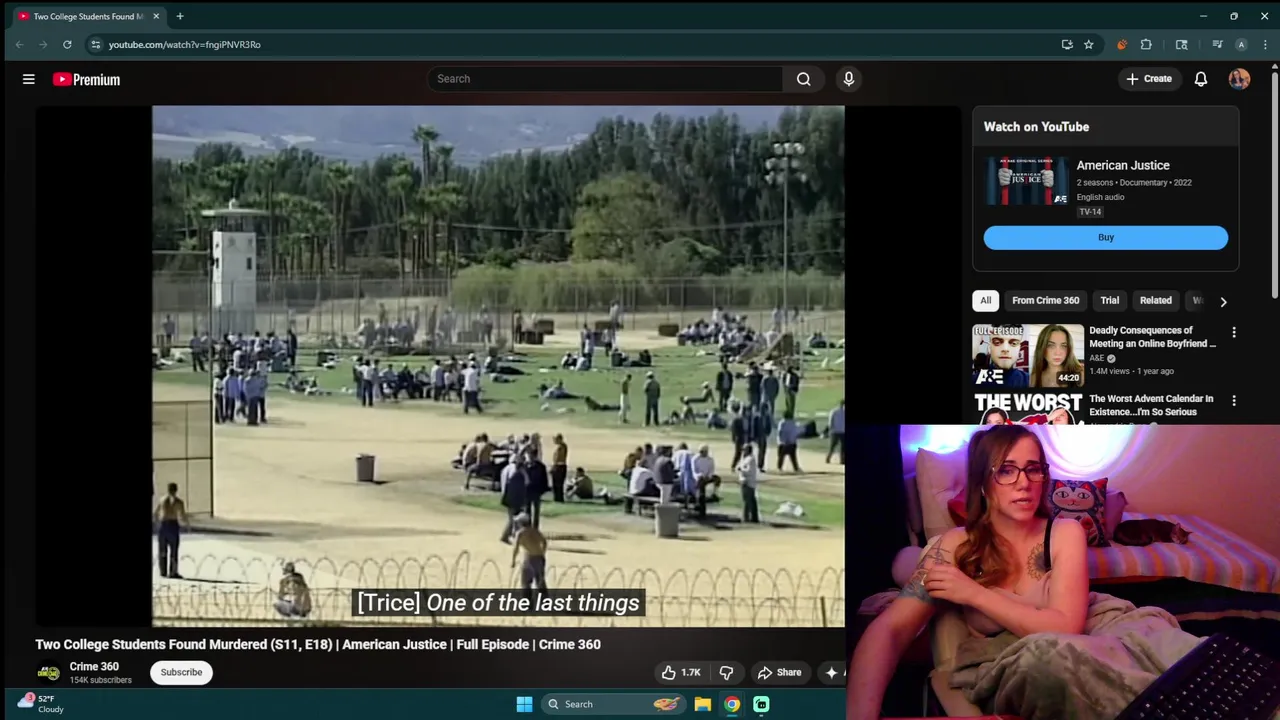Click the Buy button
The width and height of the screenshot is (1280, 720).
coord(1105,237)
